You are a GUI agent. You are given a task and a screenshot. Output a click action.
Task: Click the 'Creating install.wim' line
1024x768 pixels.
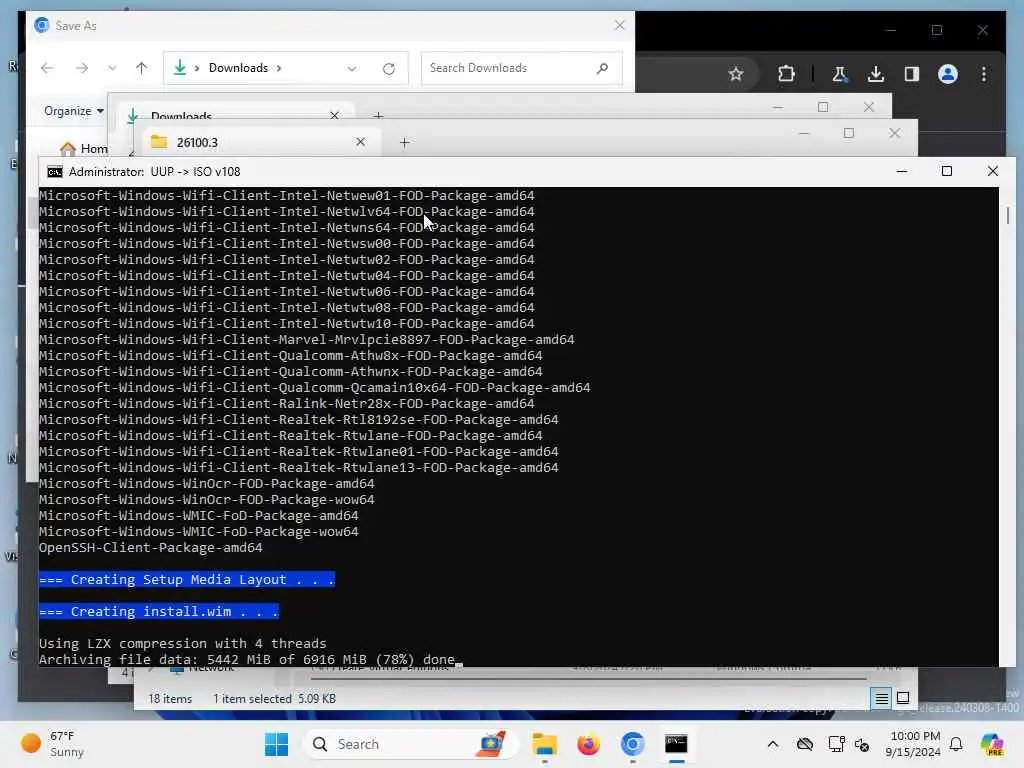click(159, 611)
